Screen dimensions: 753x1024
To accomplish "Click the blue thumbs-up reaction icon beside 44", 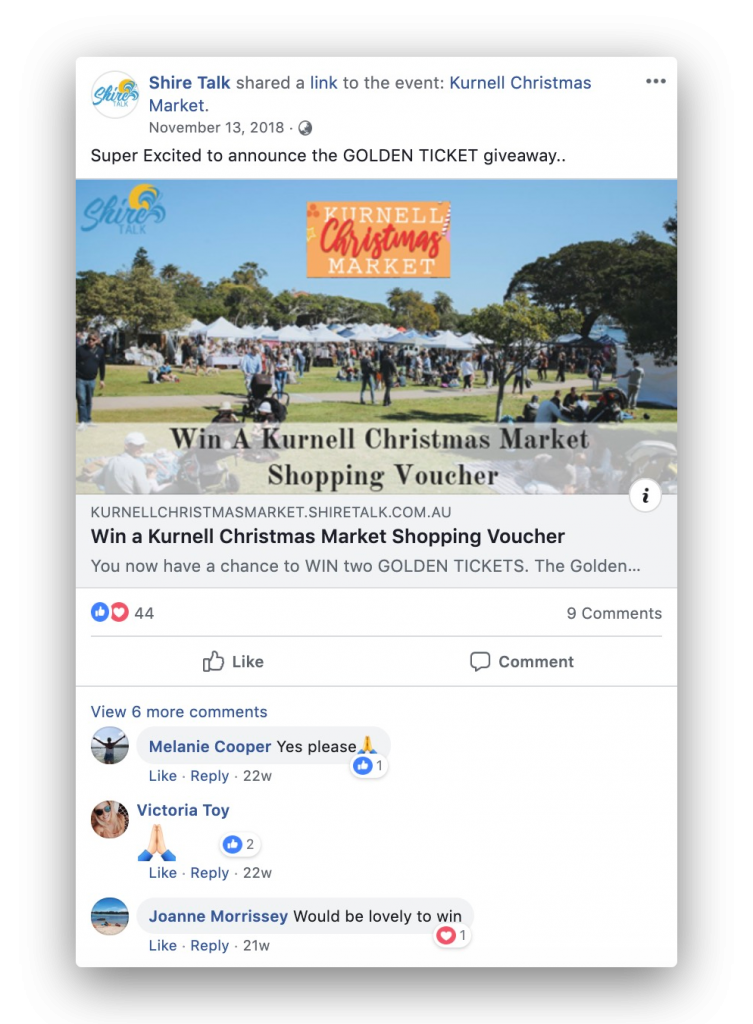I will coord(100,613).
